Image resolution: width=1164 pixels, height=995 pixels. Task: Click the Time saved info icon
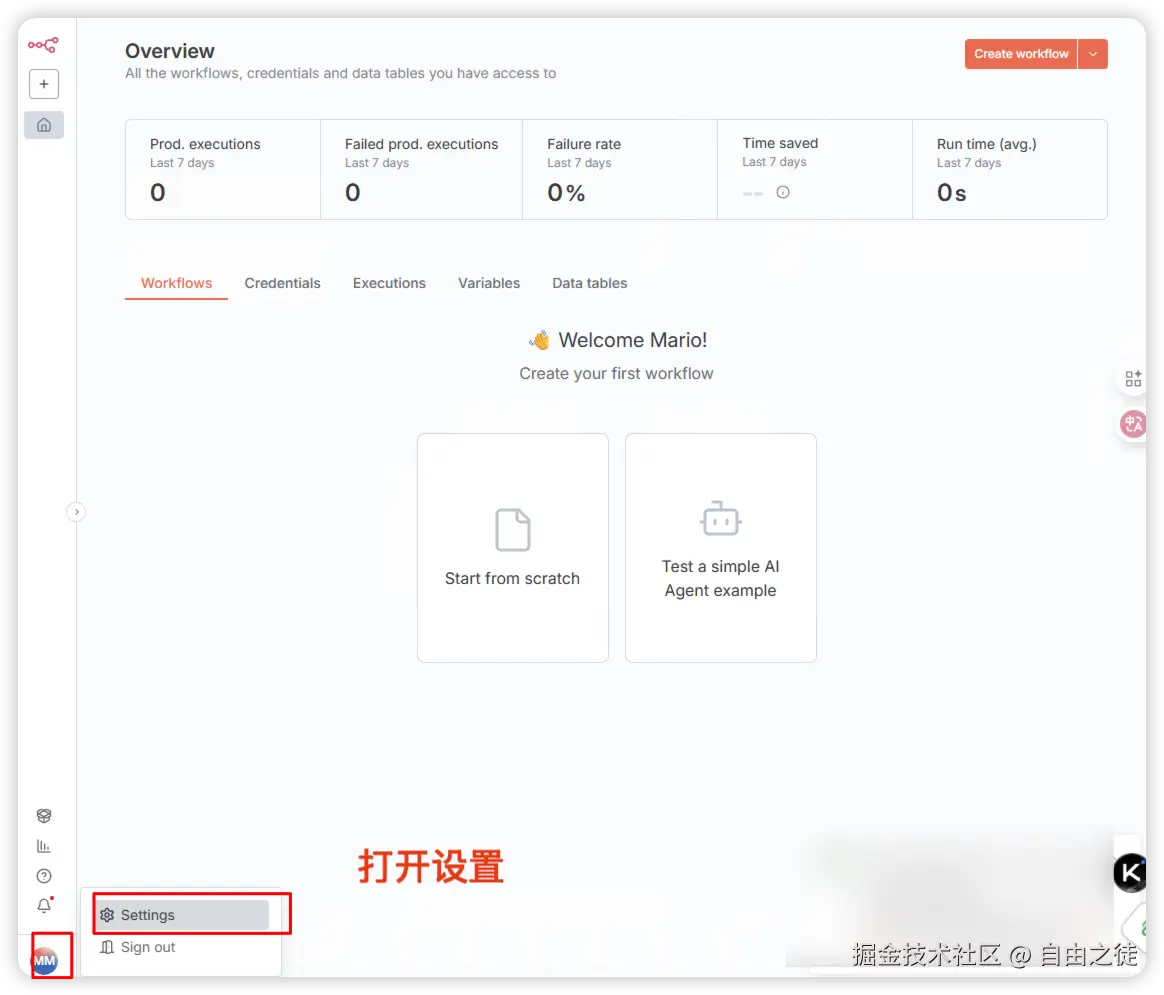coord(782,192)
